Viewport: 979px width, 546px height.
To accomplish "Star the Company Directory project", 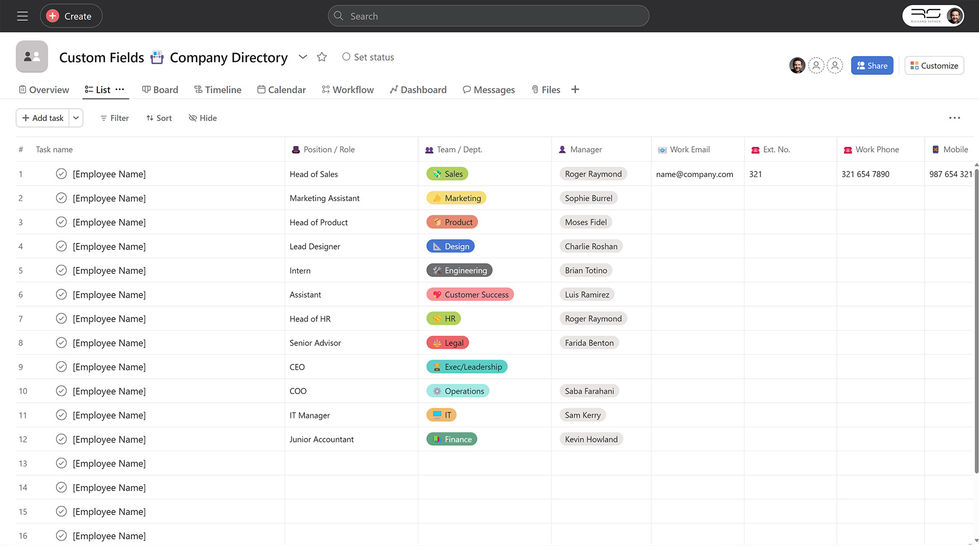I will coord(322,57).
